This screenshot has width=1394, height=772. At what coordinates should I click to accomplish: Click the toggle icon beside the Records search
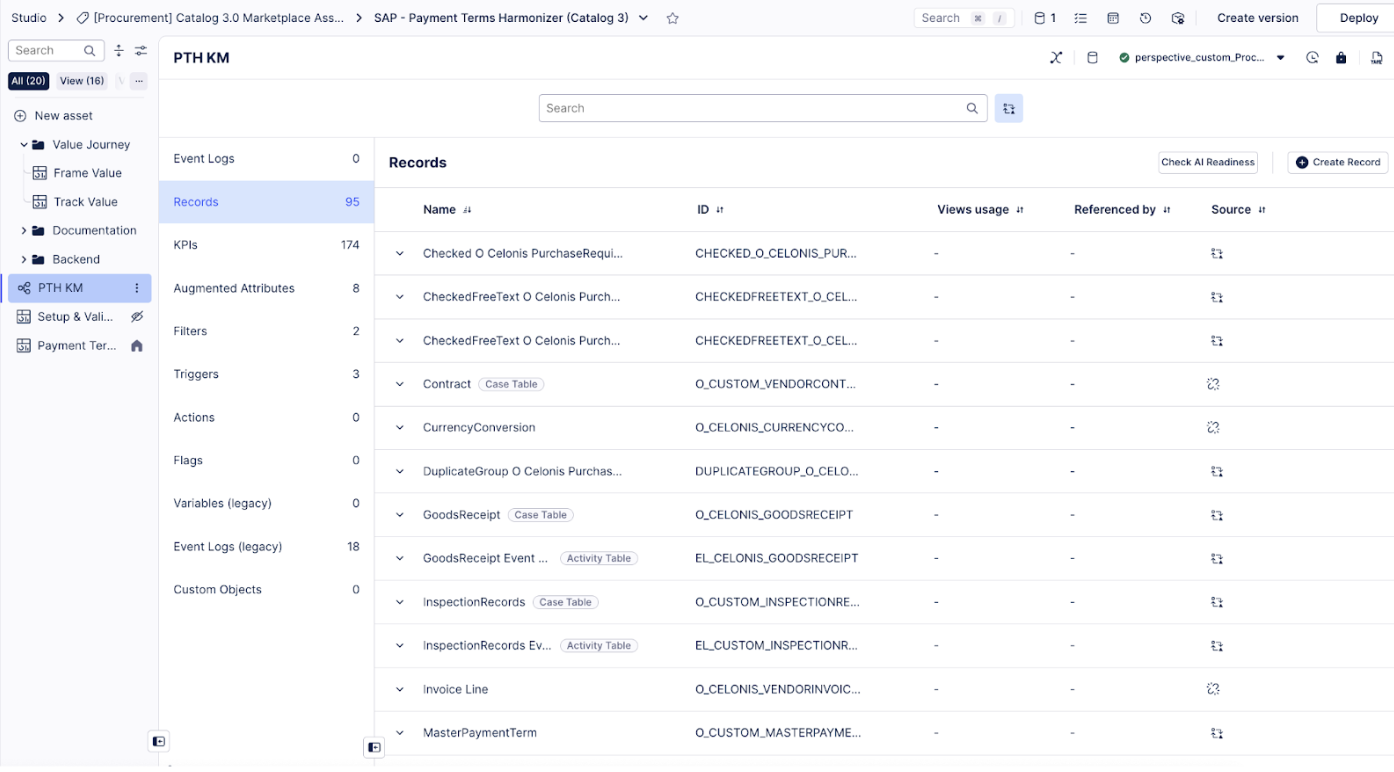pyautogui.click(x=1008, y=108)
